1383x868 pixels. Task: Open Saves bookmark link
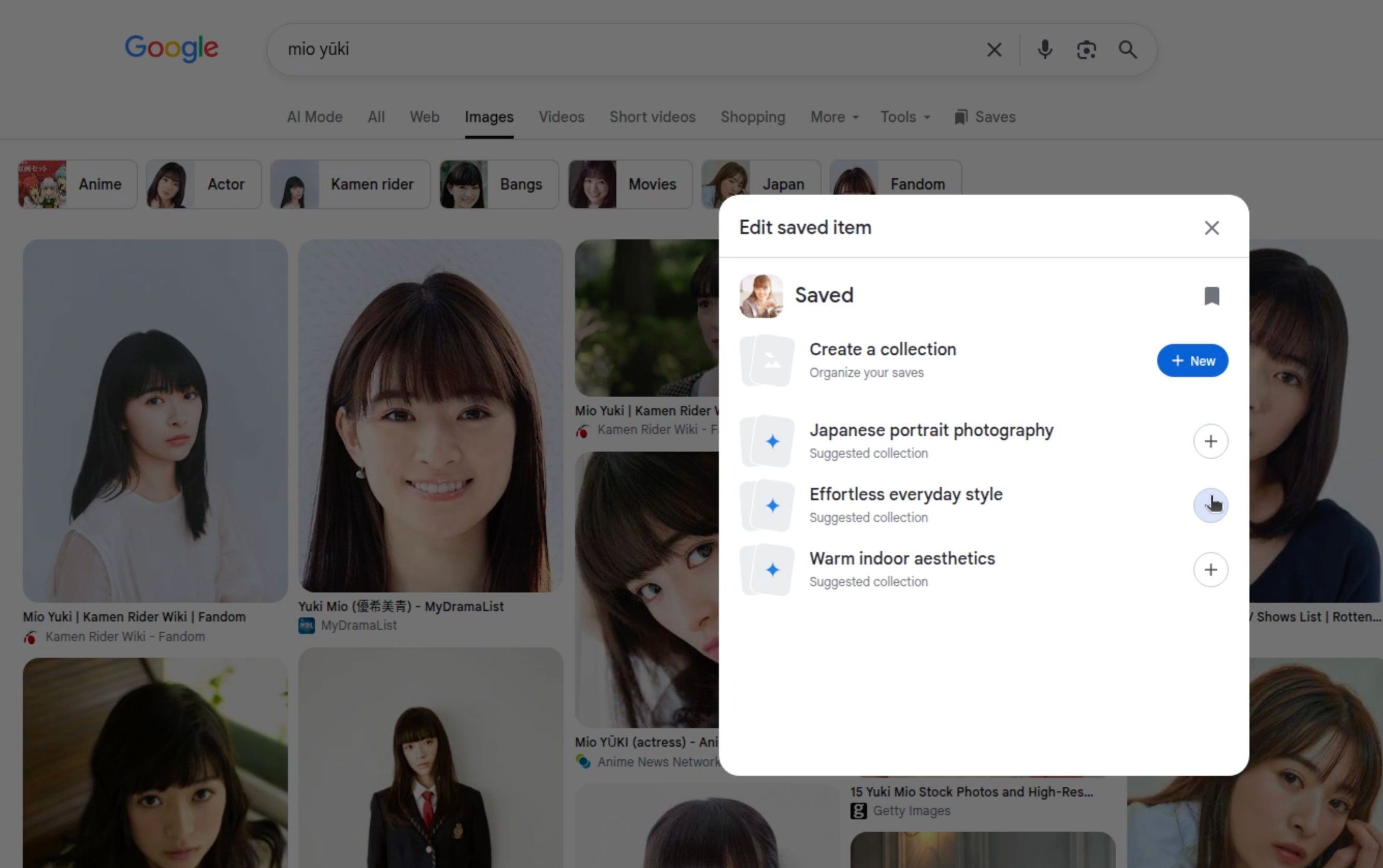click(x=985, y=117)
